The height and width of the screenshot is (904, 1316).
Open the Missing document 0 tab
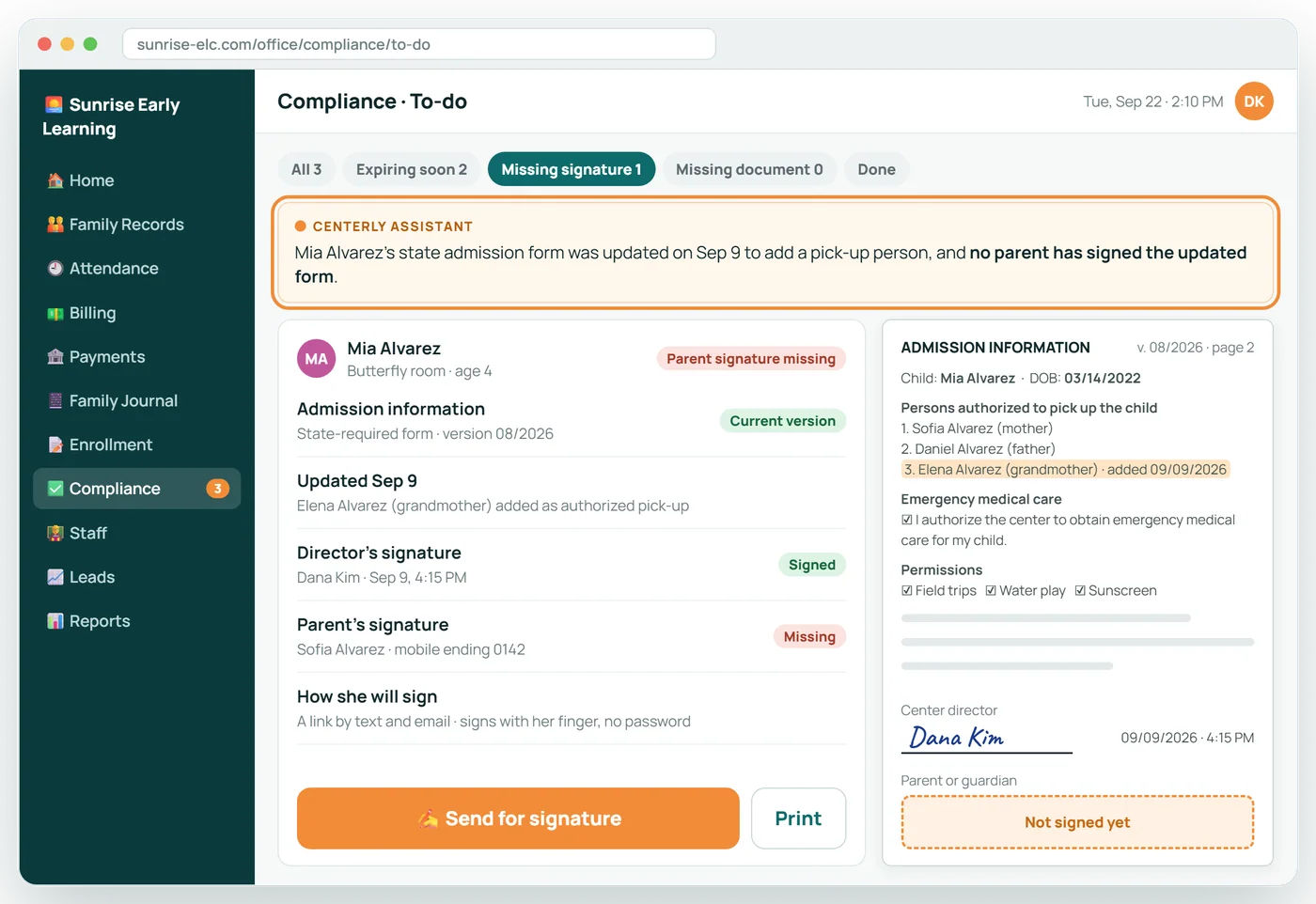tap(749, 169)
